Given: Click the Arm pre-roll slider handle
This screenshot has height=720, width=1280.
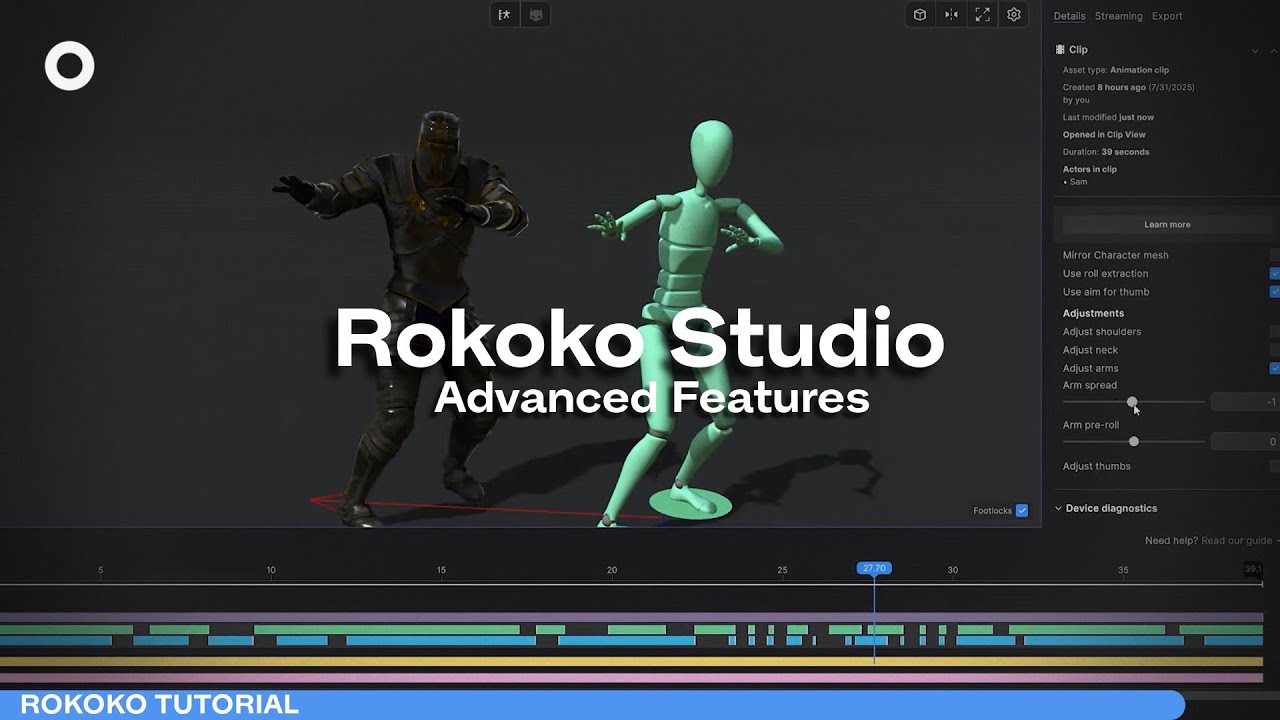Looking at the screenshot, I should pyautogui.click(x=1133, y=441).
